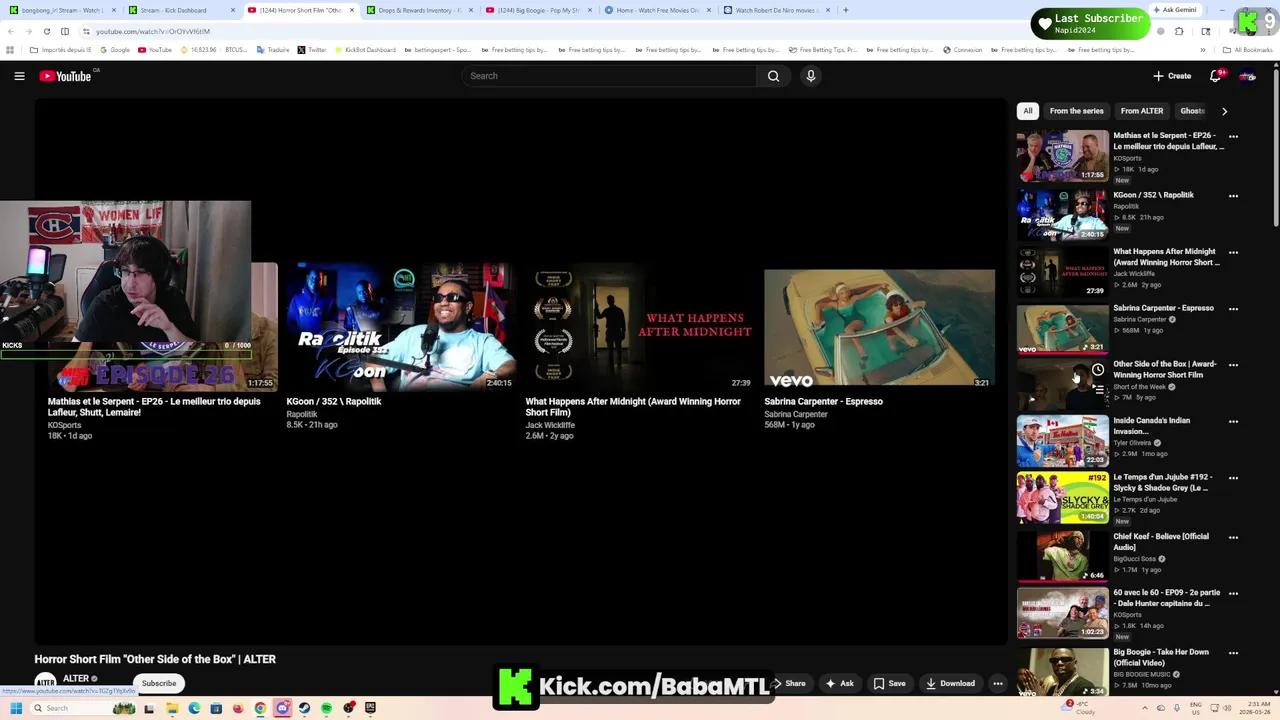The image size is (1280, 720).
Task: Start voice search with the microphone icon
Action: click(811, 76)
